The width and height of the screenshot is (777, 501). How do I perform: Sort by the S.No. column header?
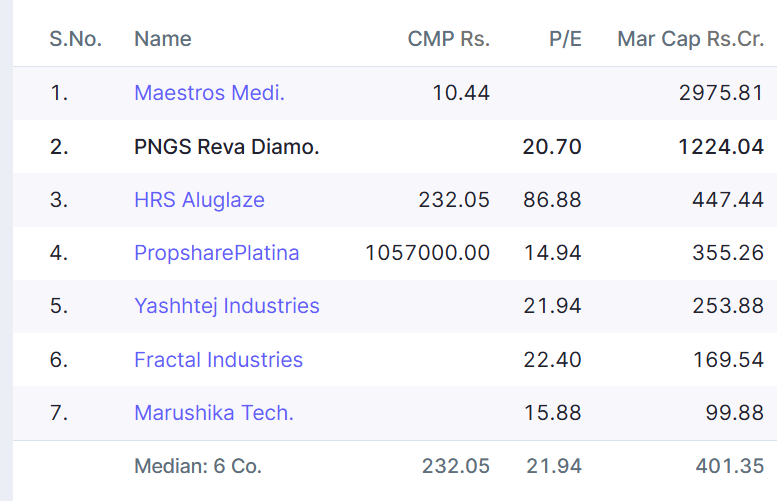point(75,39)
